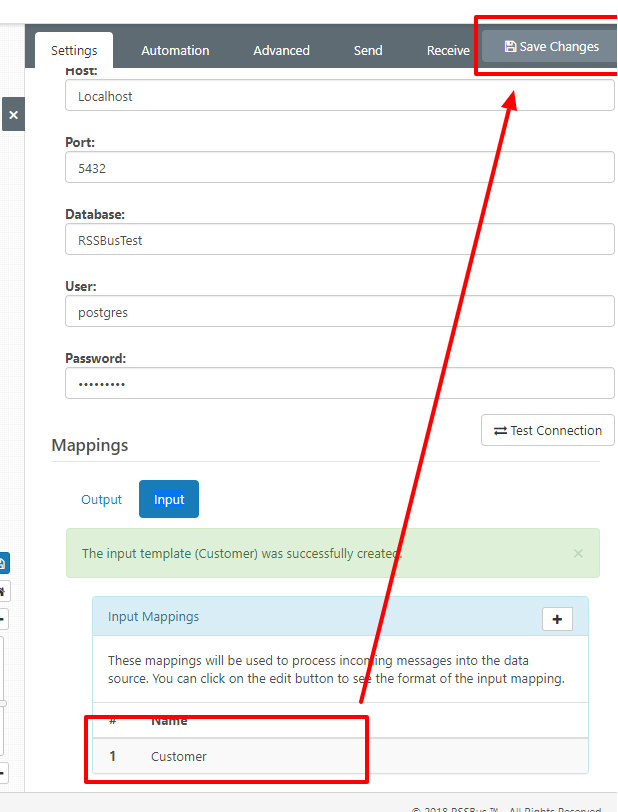Switch to the Automation tab
Viewport: 618px width, 812px height.
pyautogui.click(x=175, y=50)
